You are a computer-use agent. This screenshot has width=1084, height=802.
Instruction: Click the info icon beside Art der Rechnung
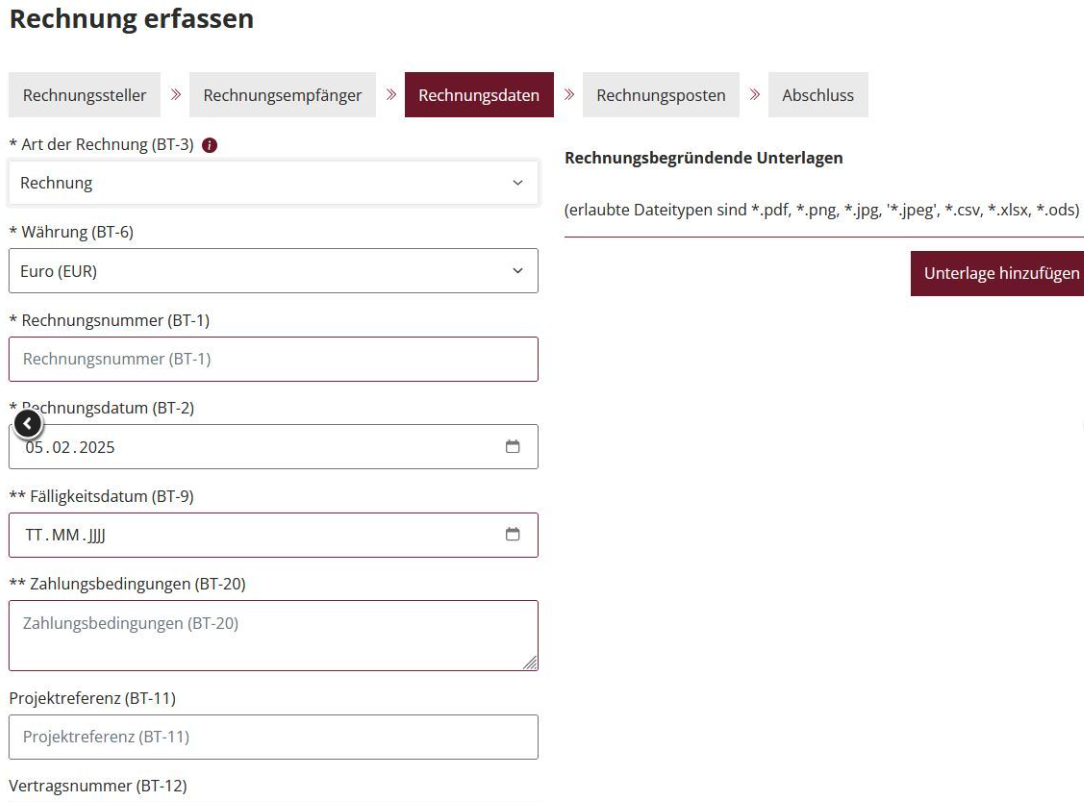point(210,145)
